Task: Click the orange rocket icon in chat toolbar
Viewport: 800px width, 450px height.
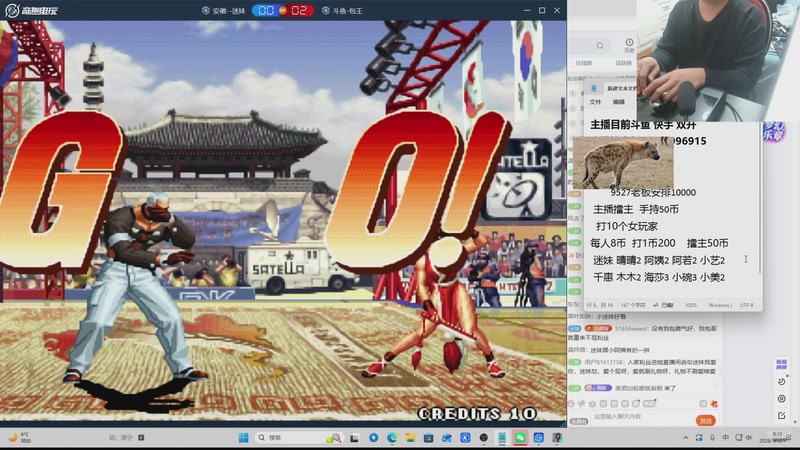Action: pyautogui.click(x=714, y=404)
